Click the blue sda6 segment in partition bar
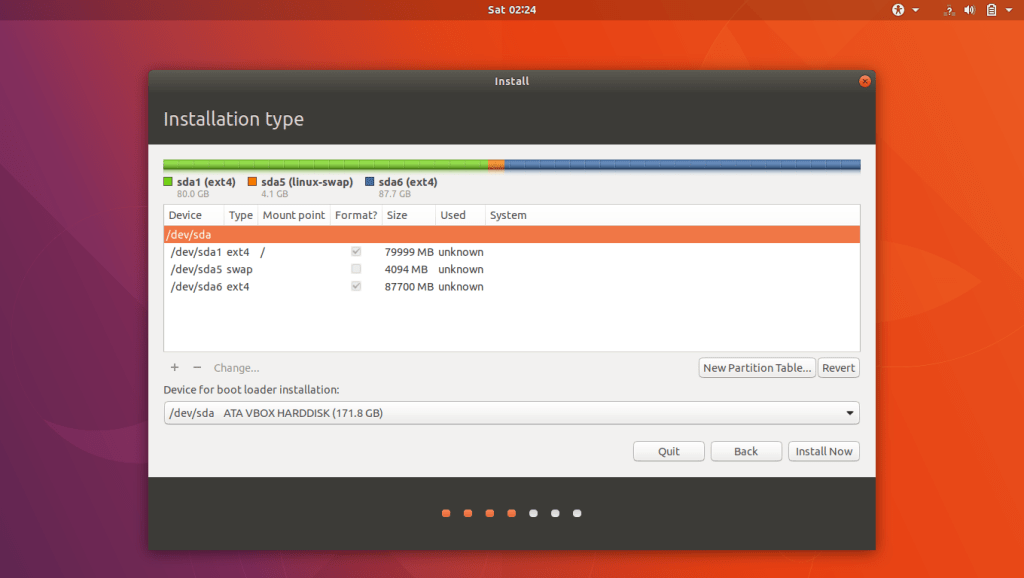This screenshot has width=1024, height=578. 680,164
